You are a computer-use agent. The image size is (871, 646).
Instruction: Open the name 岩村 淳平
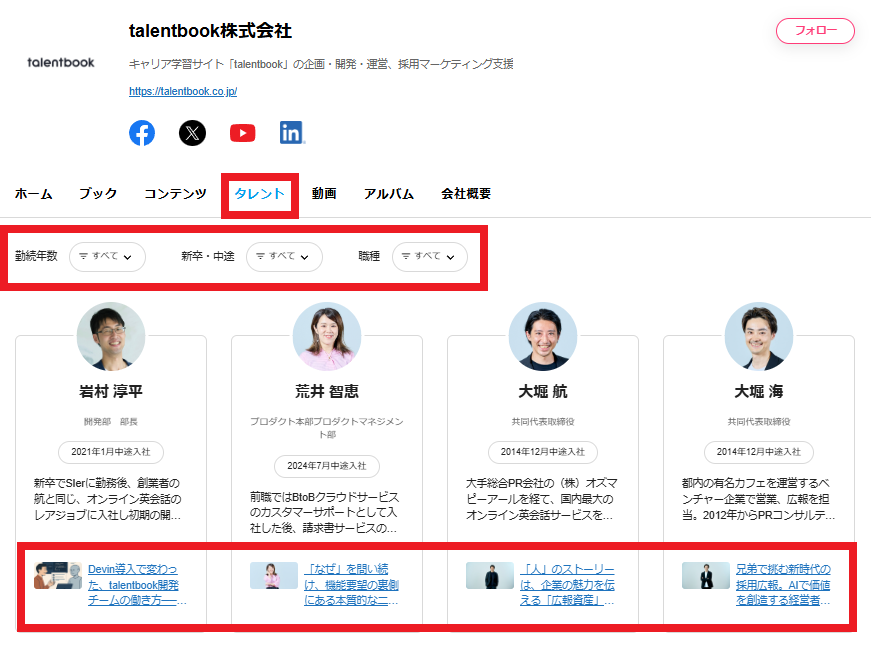tap(111, 392)
